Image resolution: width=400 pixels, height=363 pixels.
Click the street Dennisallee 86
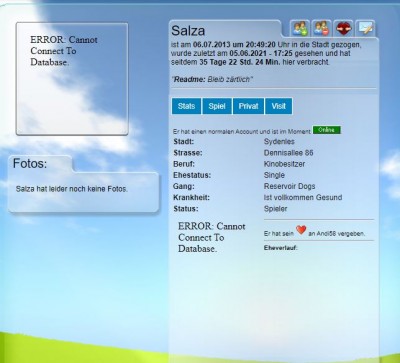(288, 153)
